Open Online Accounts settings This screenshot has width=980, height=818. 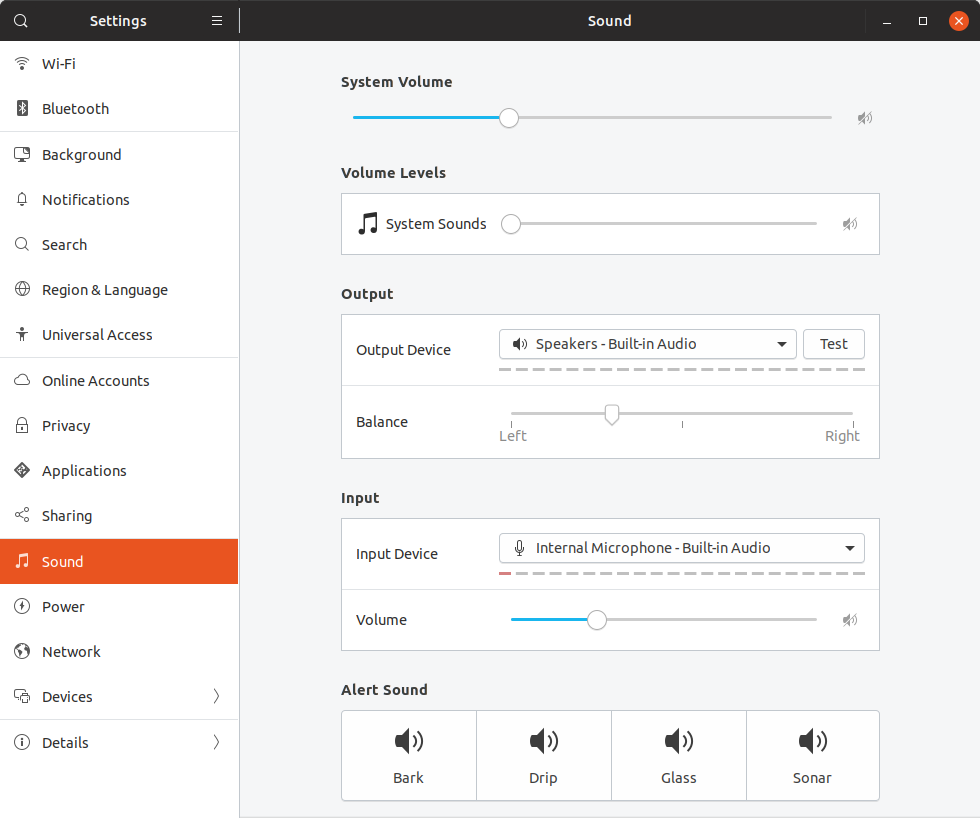pyautogui.click(x=119, y=381)
